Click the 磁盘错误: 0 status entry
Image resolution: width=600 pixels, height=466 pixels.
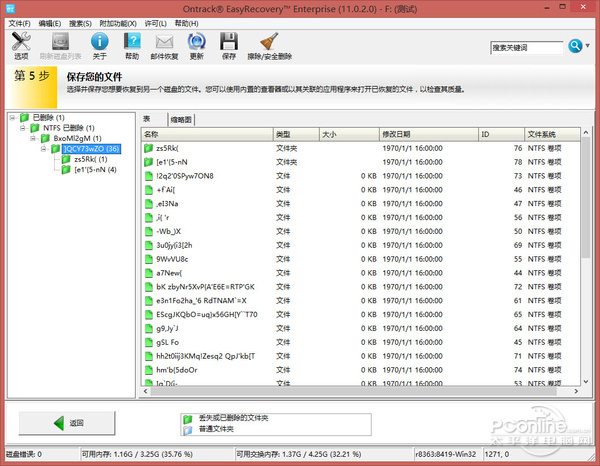click(24, 455)
